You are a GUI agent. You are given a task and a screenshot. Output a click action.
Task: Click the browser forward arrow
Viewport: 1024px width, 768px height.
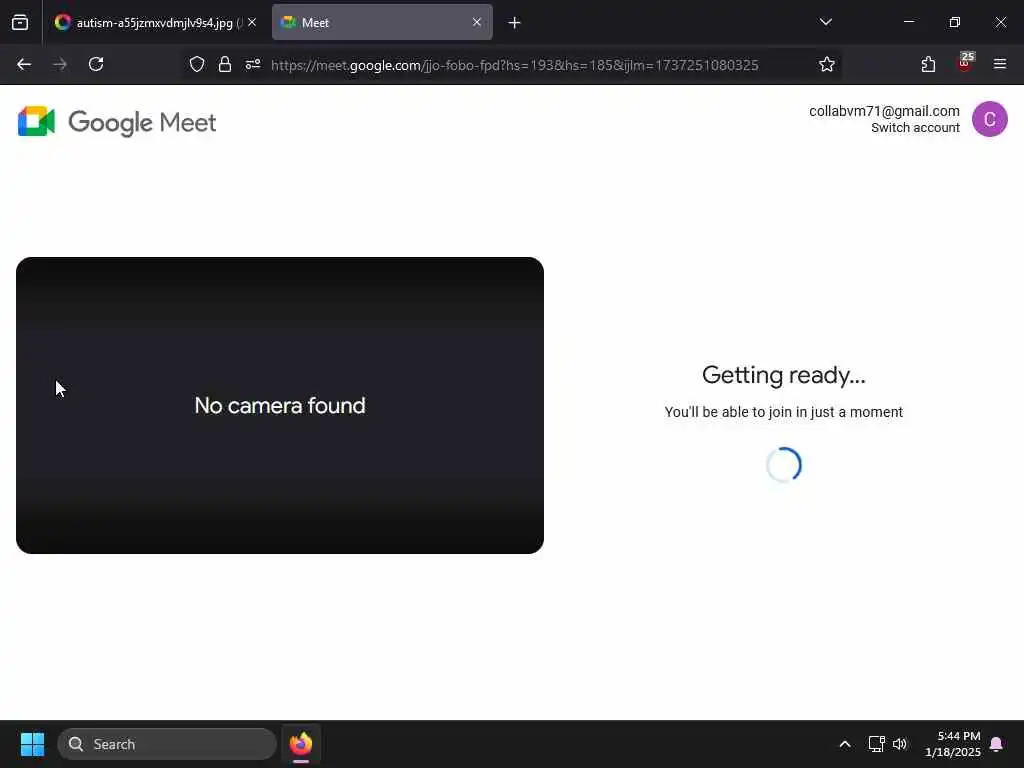click(x=60, y=64)
